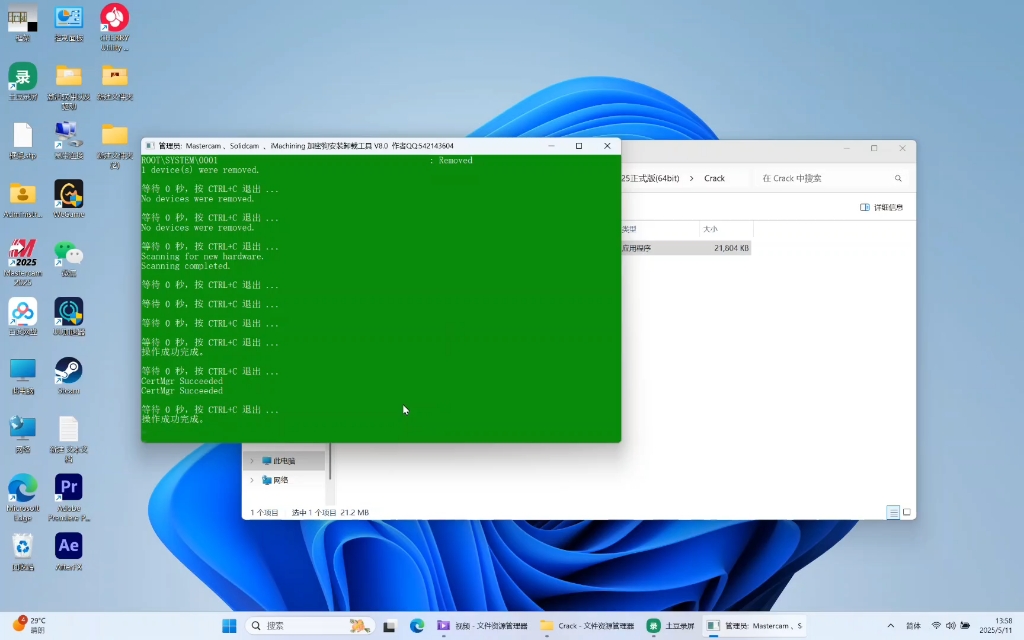Open Microsoft Edge from the taskbar
1024x640 pixels.
pos(417,626)
